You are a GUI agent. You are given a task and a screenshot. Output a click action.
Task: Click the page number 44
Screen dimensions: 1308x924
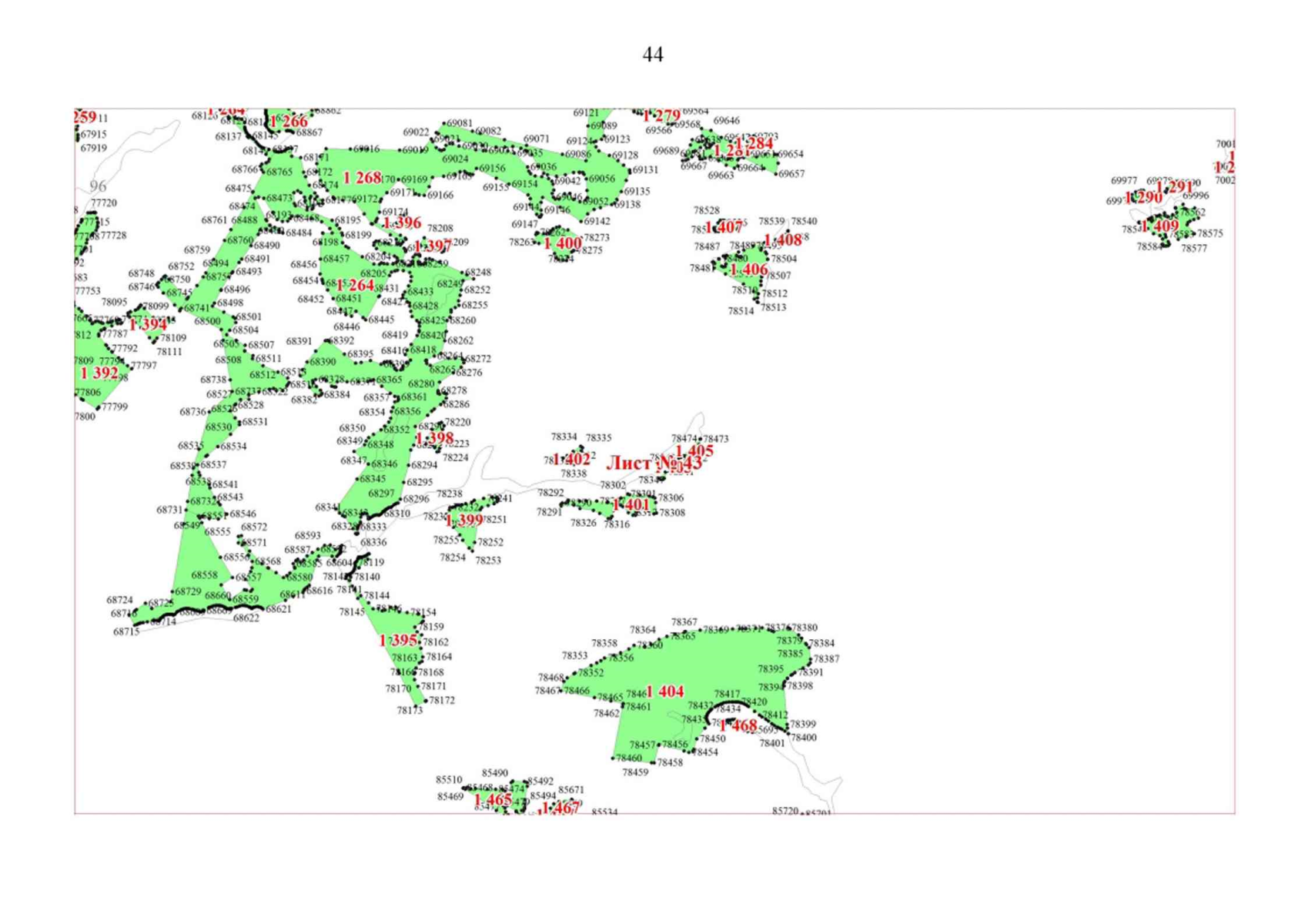tap(653, 55)
